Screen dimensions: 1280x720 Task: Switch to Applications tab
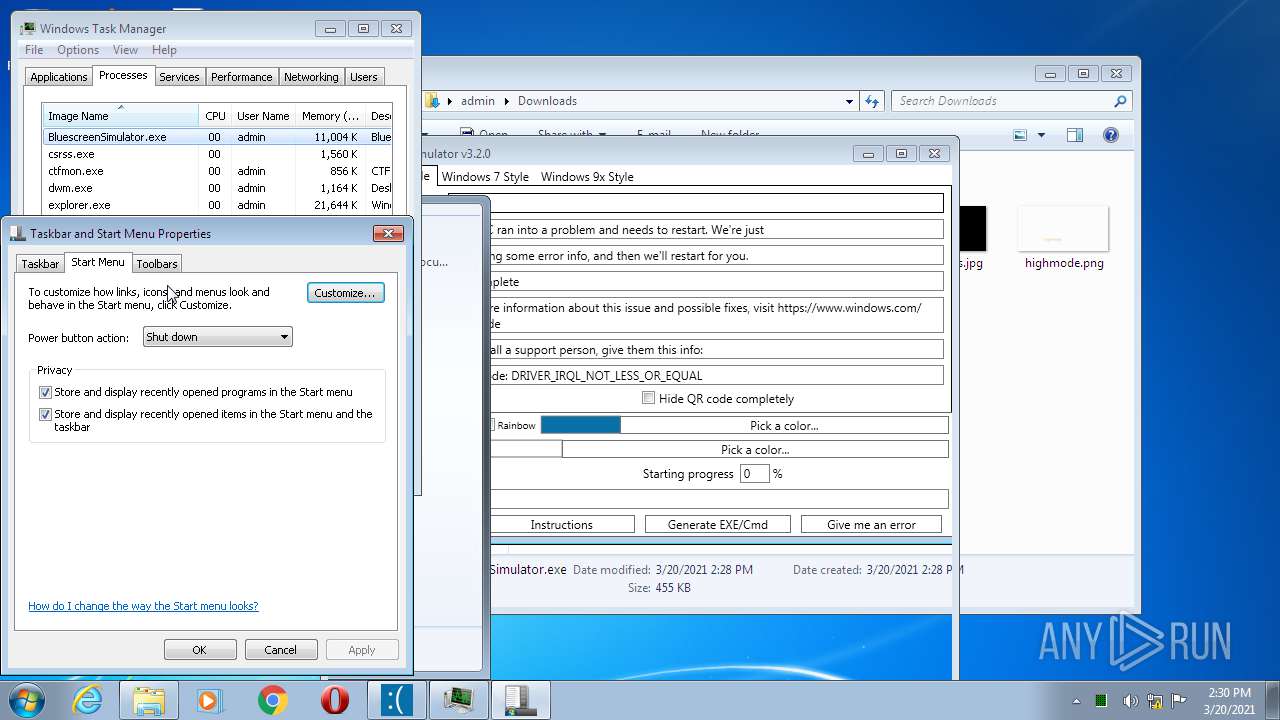[59, 77]
